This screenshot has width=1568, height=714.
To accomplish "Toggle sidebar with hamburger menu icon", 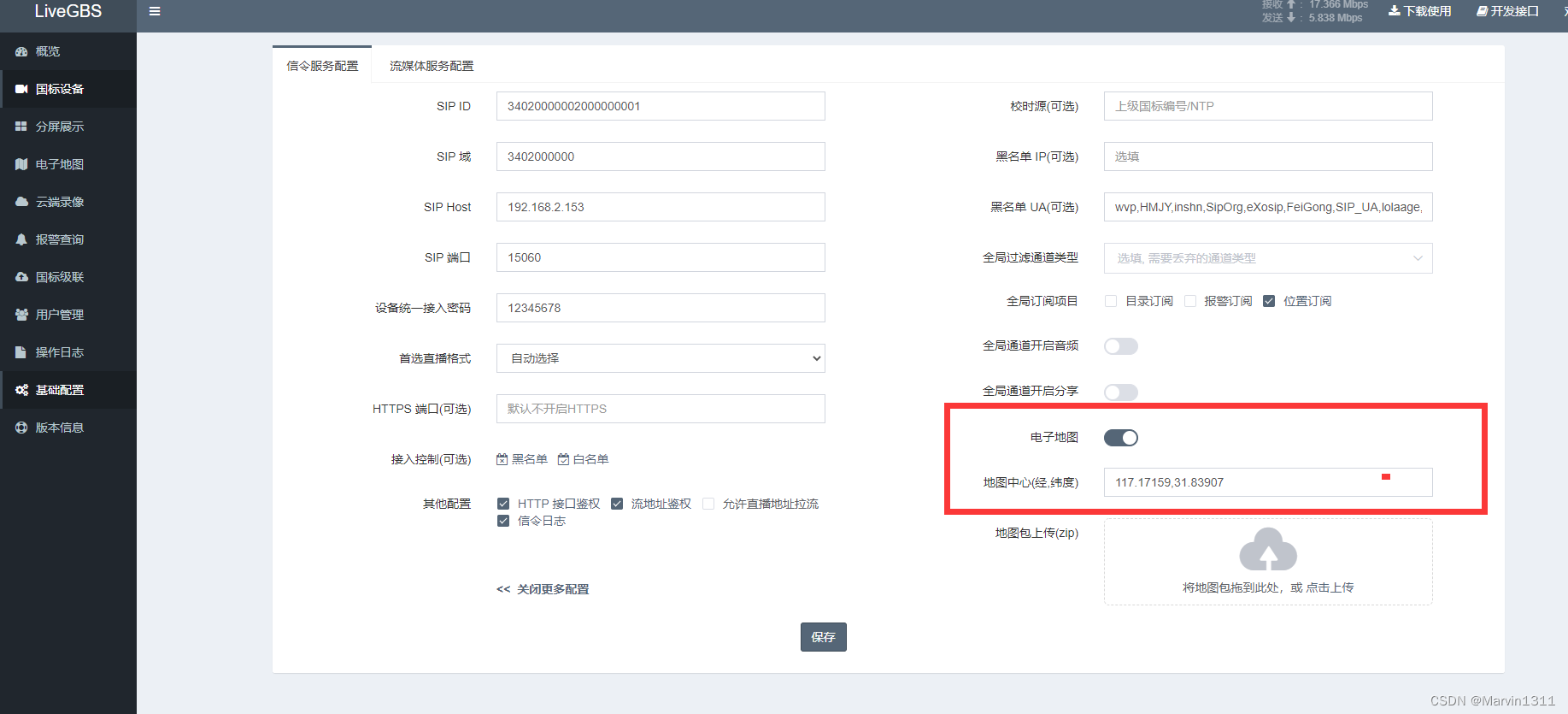I will (x=155, y=11).
